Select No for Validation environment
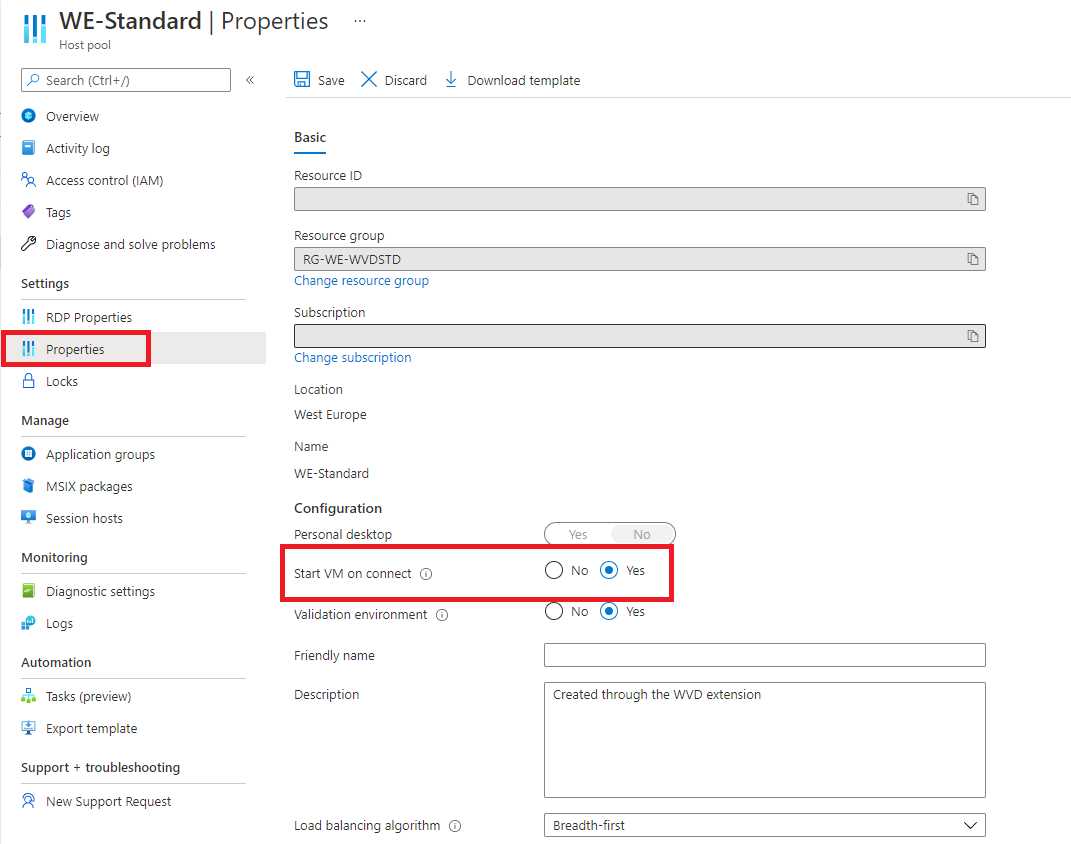 click(x=553, y=611)
